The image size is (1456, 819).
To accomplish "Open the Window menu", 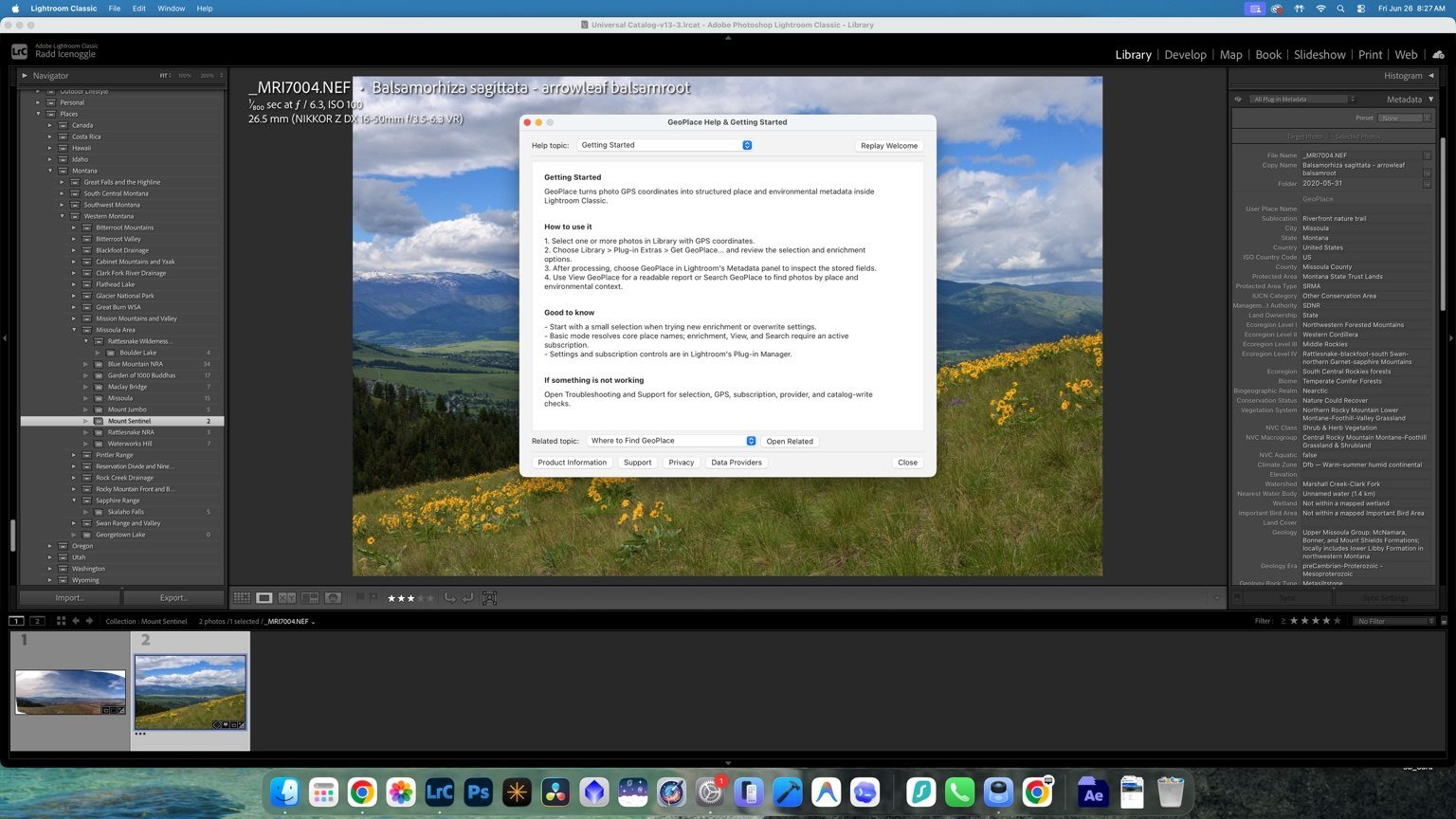I will [171, 9].
